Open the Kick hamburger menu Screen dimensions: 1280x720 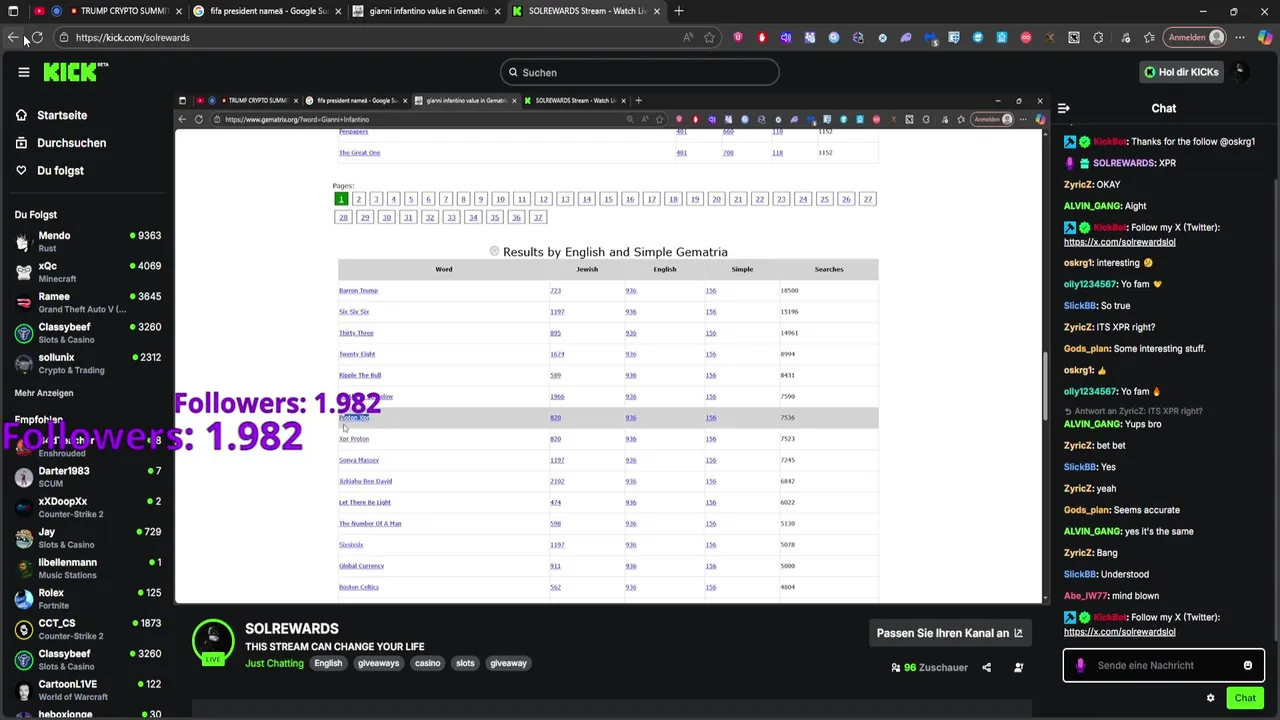(23, 72)
